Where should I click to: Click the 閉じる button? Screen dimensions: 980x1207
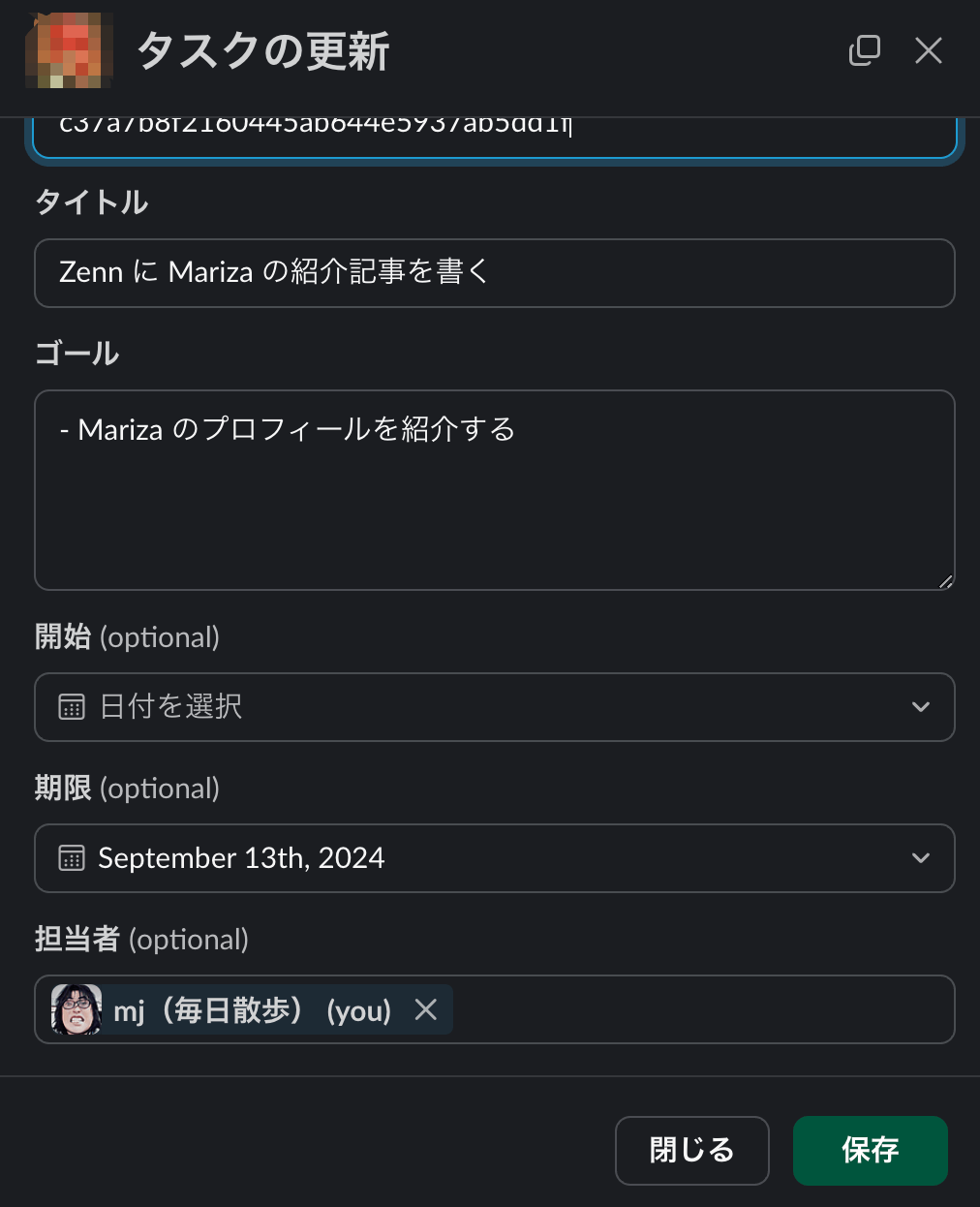point(691,1150)
